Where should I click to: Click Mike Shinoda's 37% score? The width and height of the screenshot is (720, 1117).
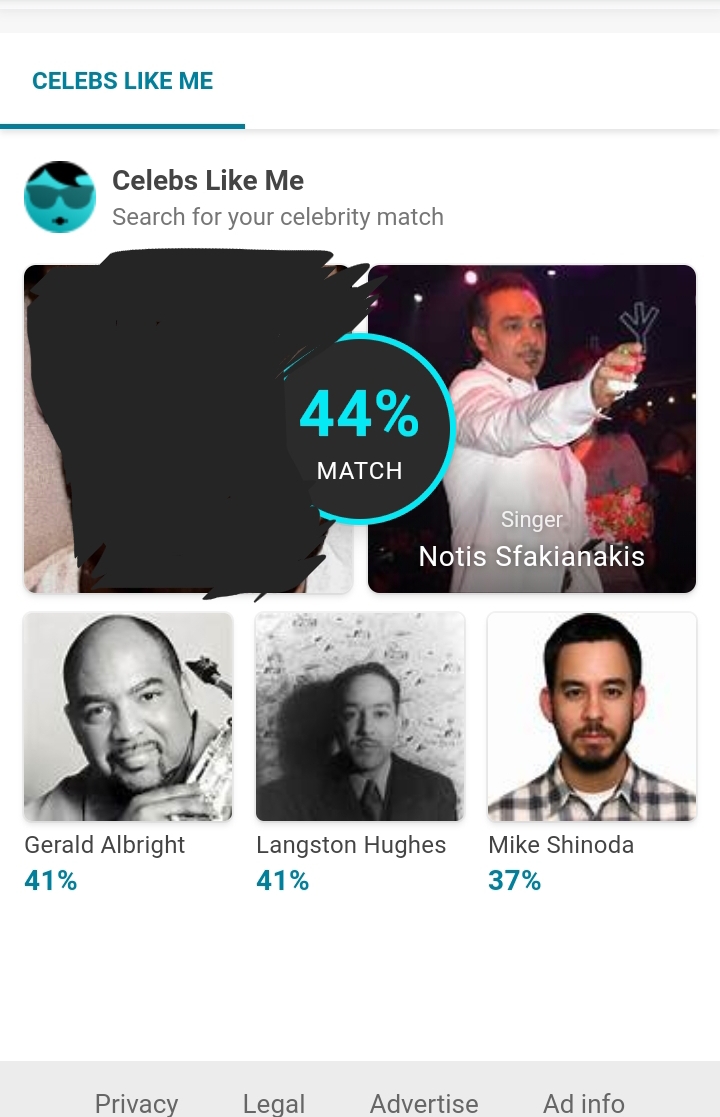pyautogui.click(x=515, y=881)
